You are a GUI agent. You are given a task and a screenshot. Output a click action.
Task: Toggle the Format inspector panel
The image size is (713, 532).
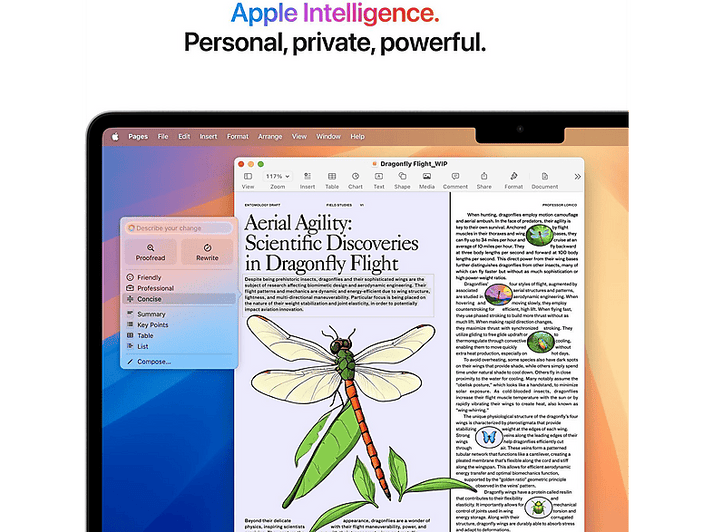514,176
